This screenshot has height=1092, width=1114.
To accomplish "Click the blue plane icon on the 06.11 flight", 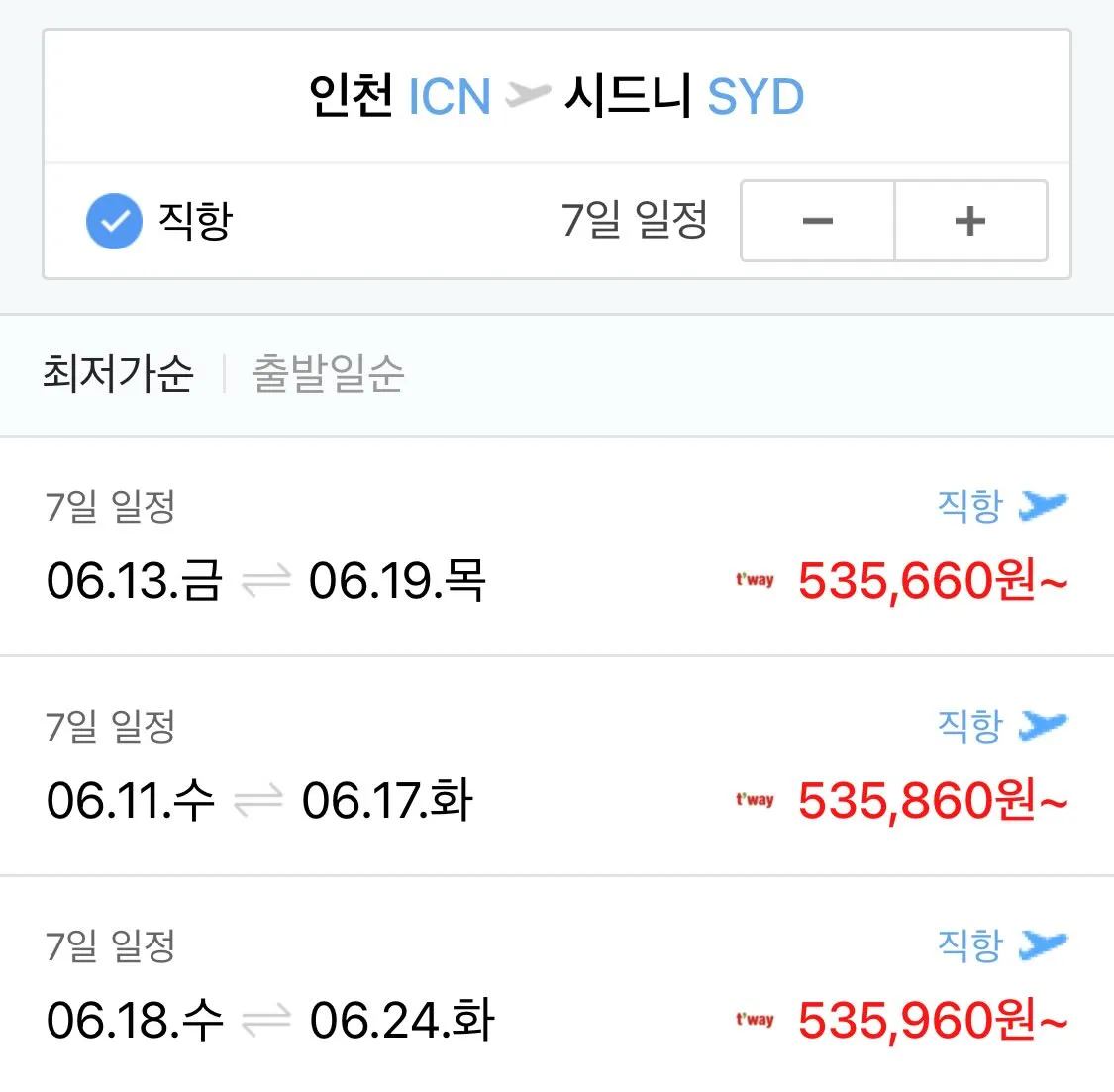I will 1043,725.
